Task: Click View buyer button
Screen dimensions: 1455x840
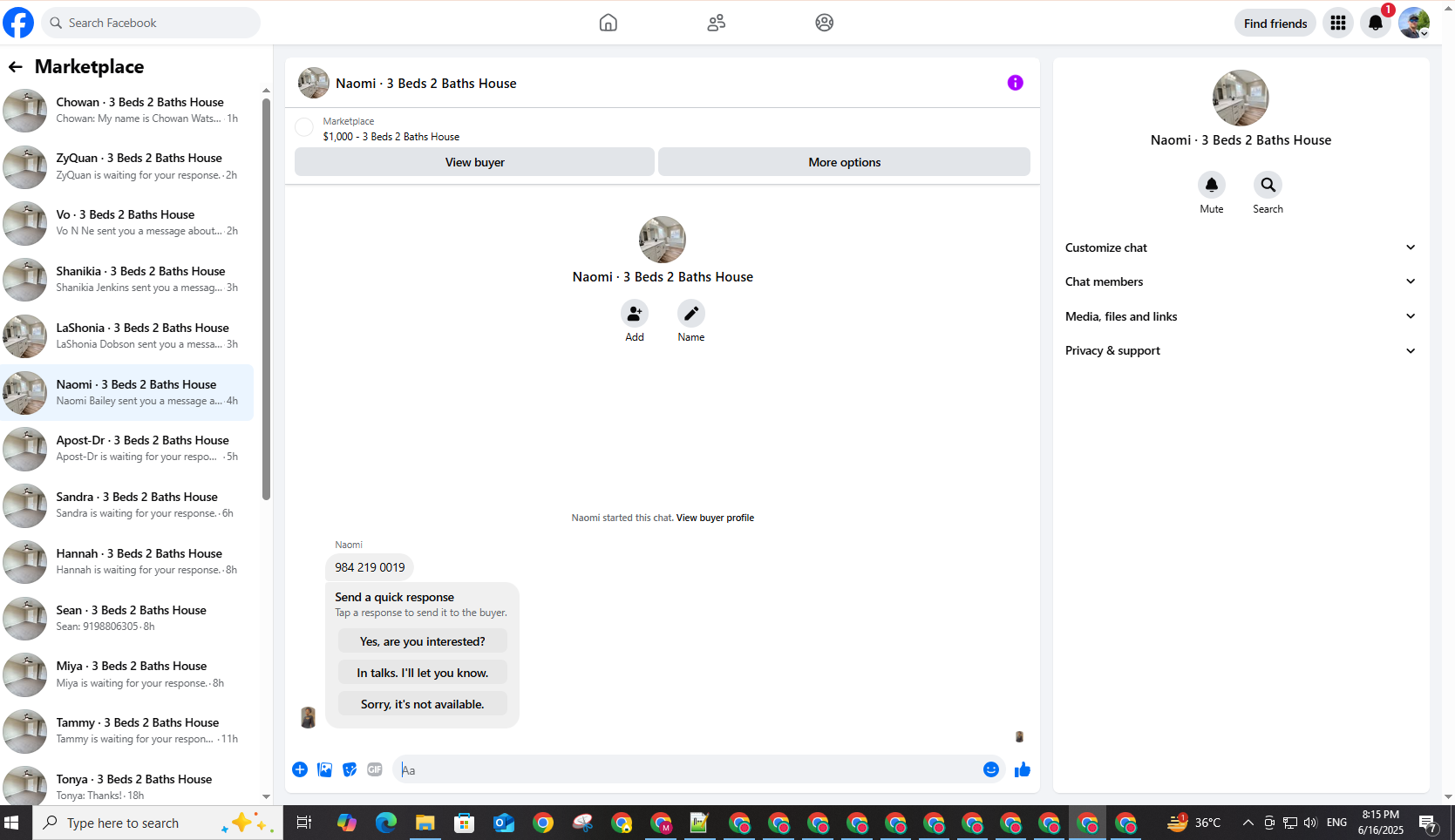Action: coord(474,162)
